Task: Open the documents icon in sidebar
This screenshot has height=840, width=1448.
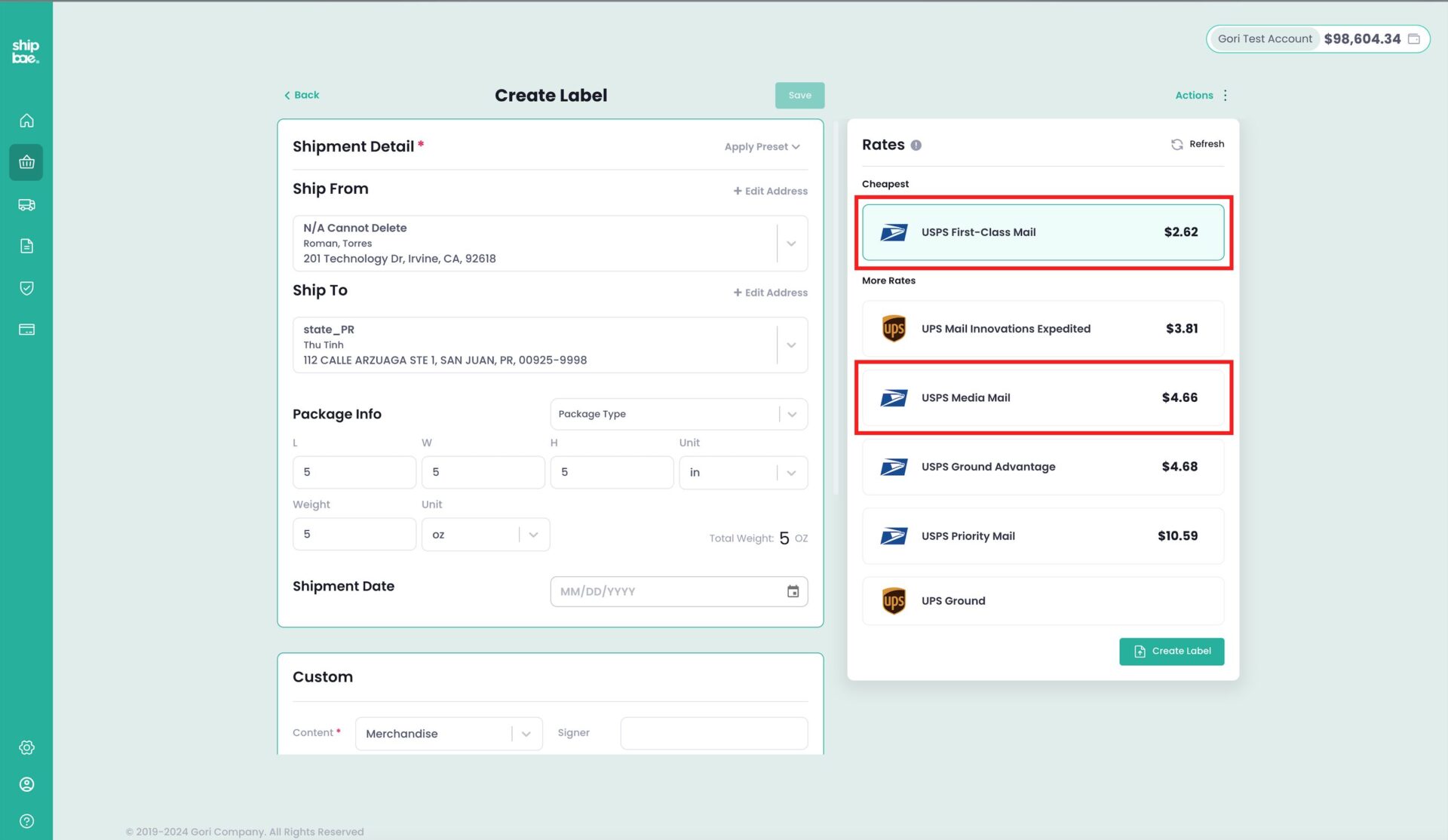Action: pos(26,246)
